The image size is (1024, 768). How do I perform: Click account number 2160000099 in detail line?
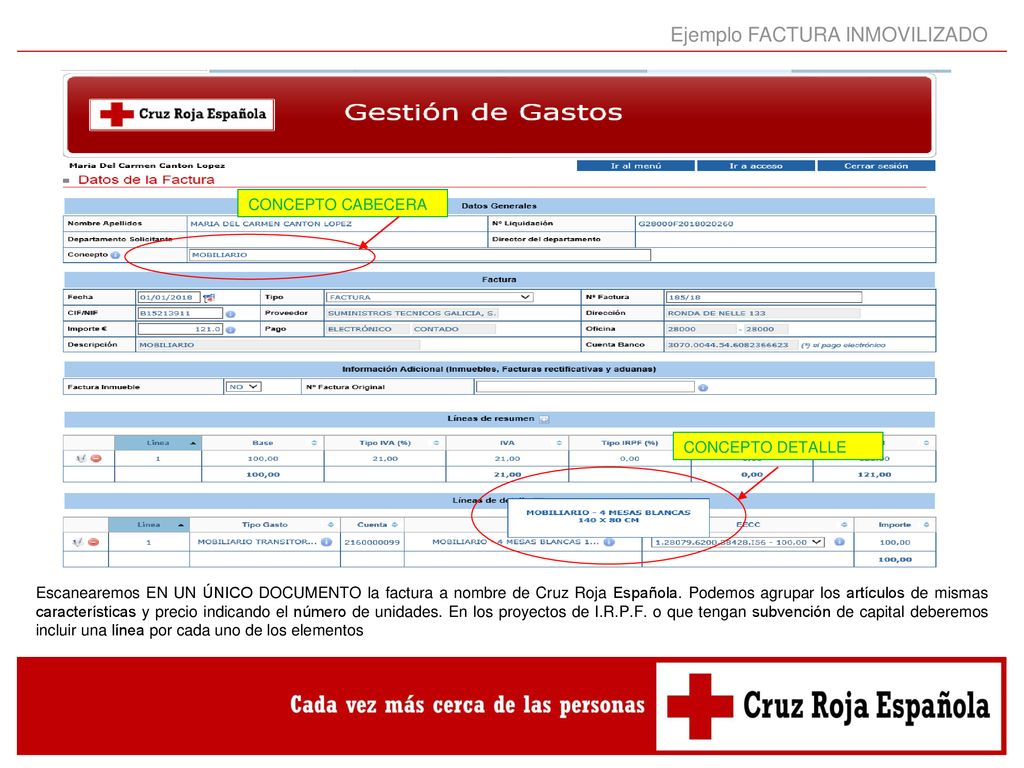(x=372, y=542)
